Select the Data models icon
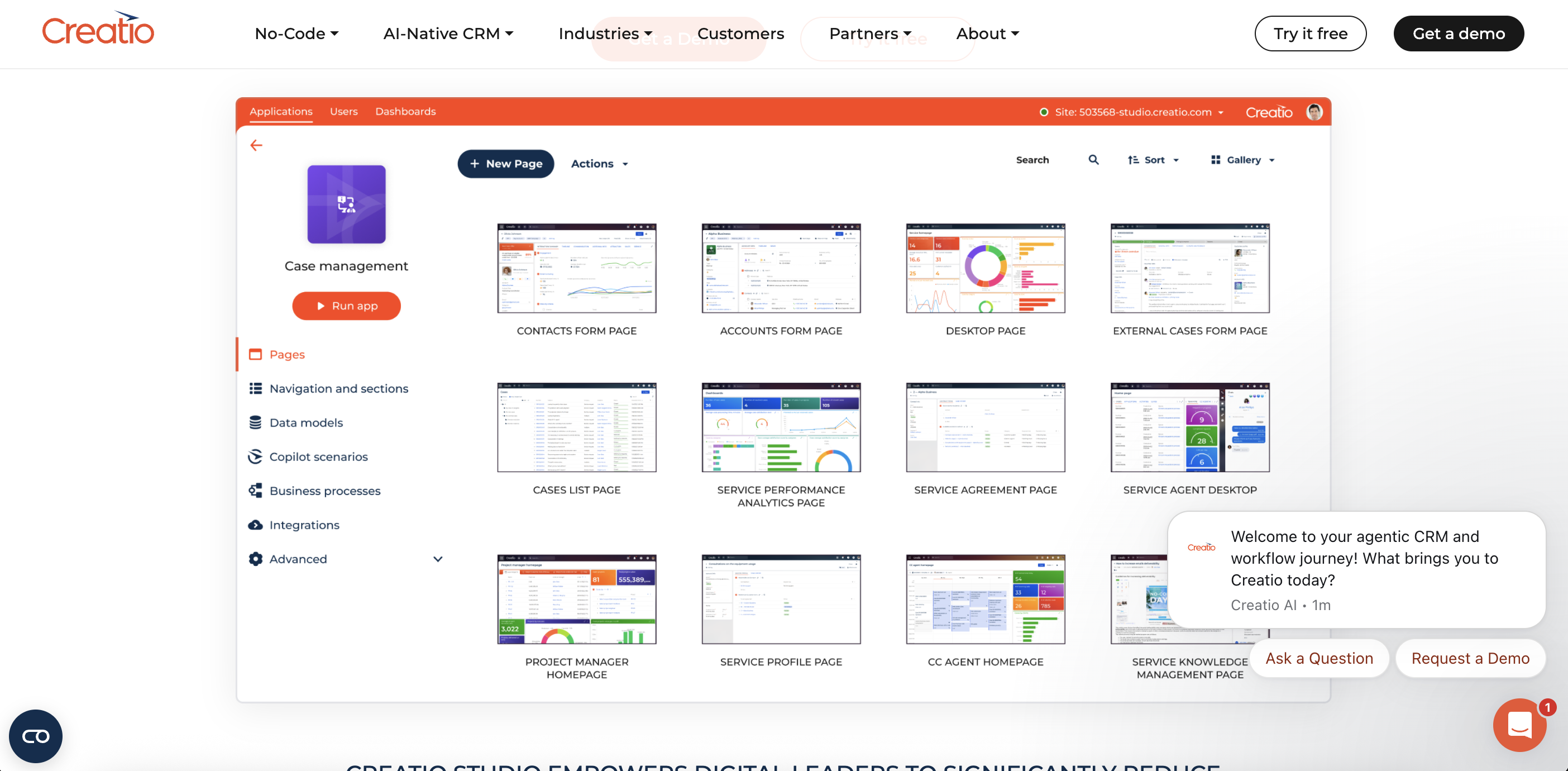The height and width of the screenshot is (771, 1568). tap(256, 422)
